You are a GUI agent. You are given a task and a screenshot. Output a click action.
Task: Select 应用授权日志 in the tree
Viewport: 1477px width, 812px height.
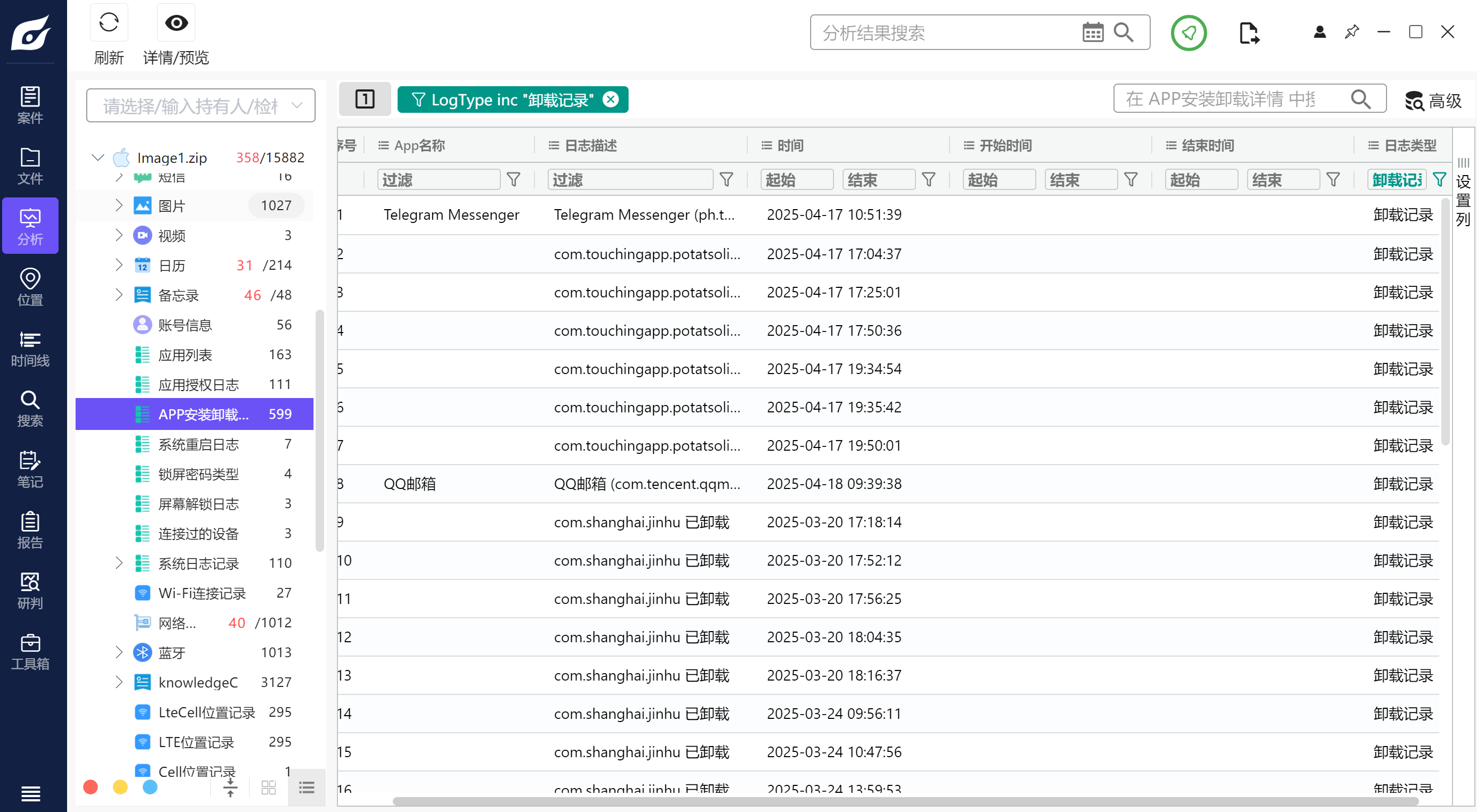point(194,385)
